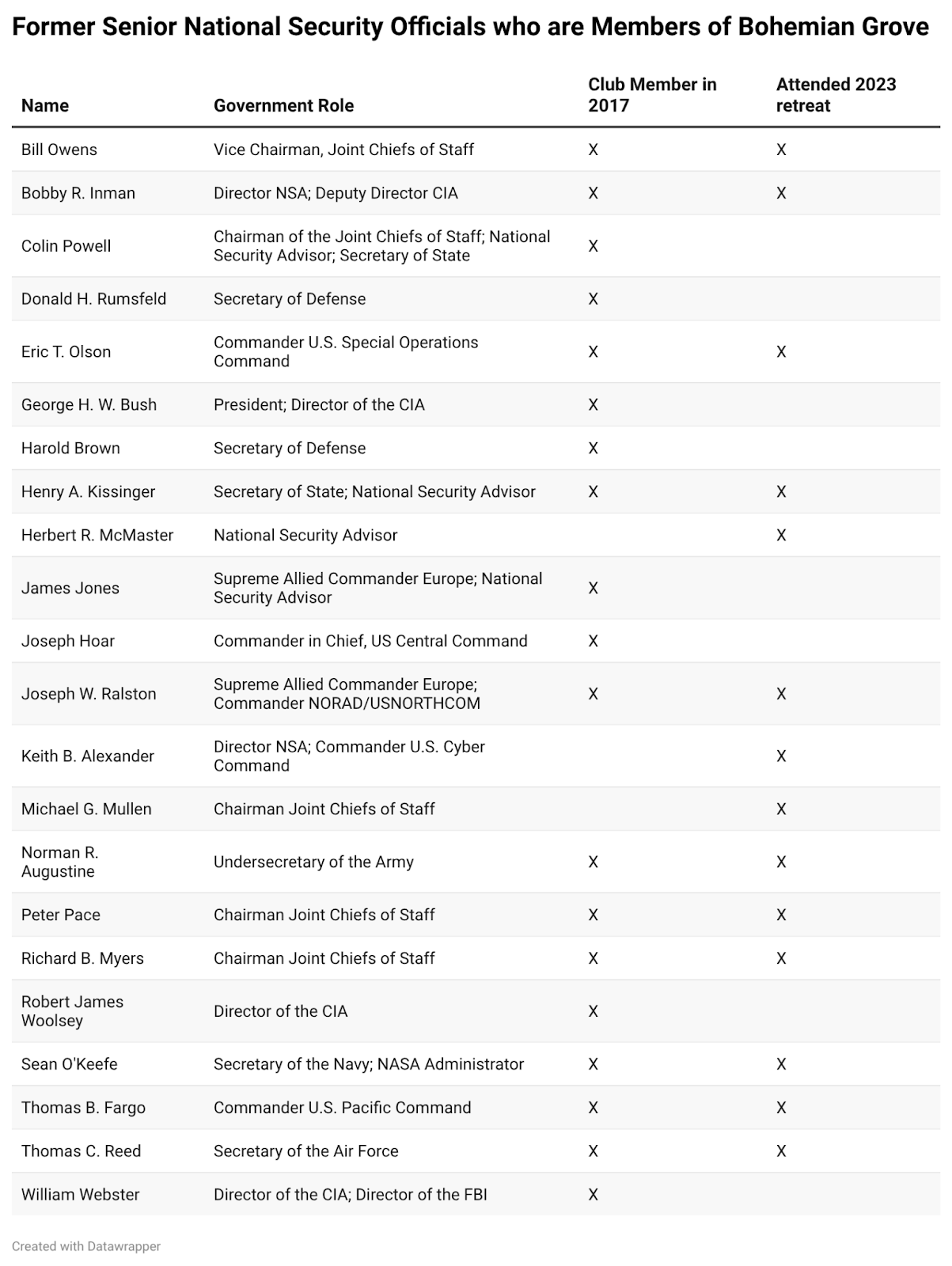Click the Government Role column header
The height and width of the screenshot is (1266, 952).
click(x=283, y=106)
